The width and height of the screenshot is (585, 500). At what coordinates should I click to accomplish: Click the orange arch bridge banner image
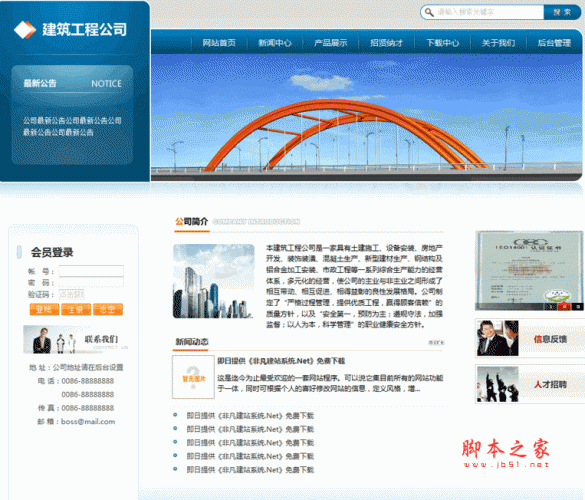pyautogui.click(x=366, y=118)
